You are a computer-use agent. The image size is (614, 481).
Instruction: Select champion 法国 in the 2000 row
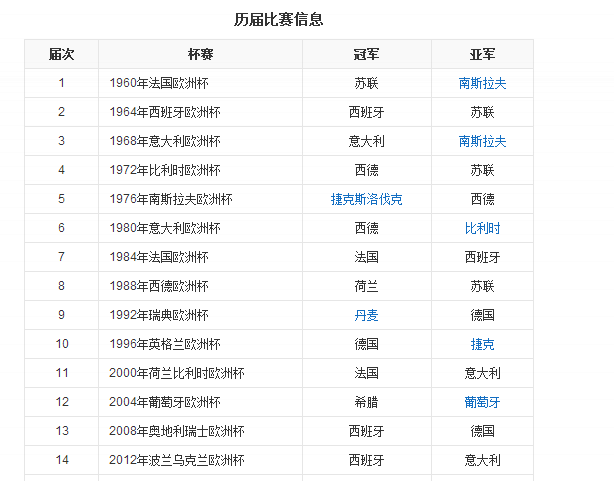[x=367, y=373]
